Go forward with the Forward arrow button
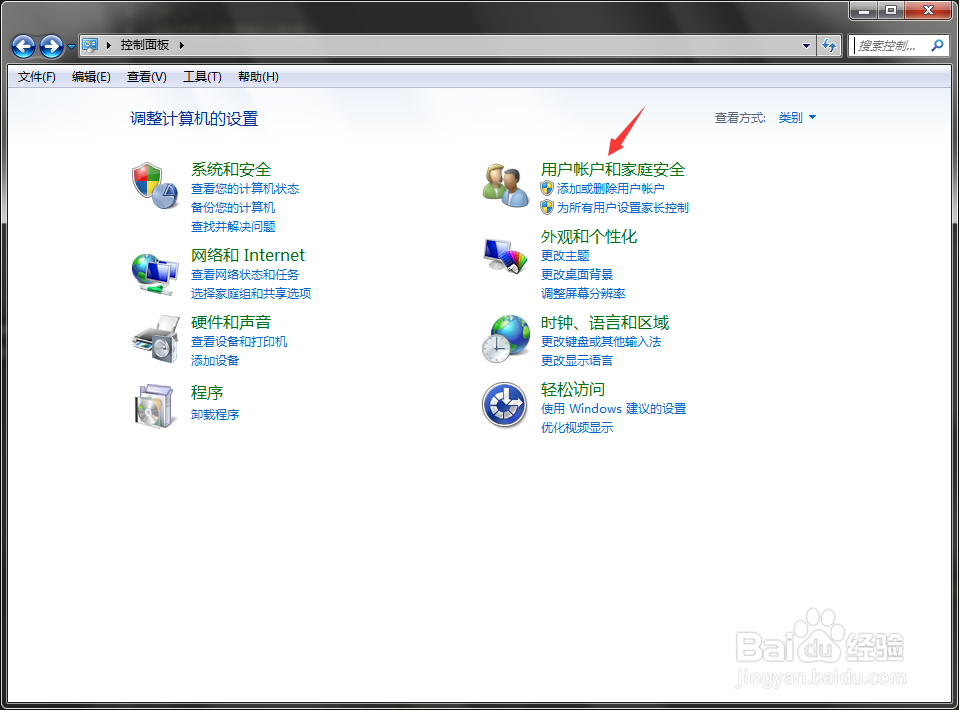 51,46
